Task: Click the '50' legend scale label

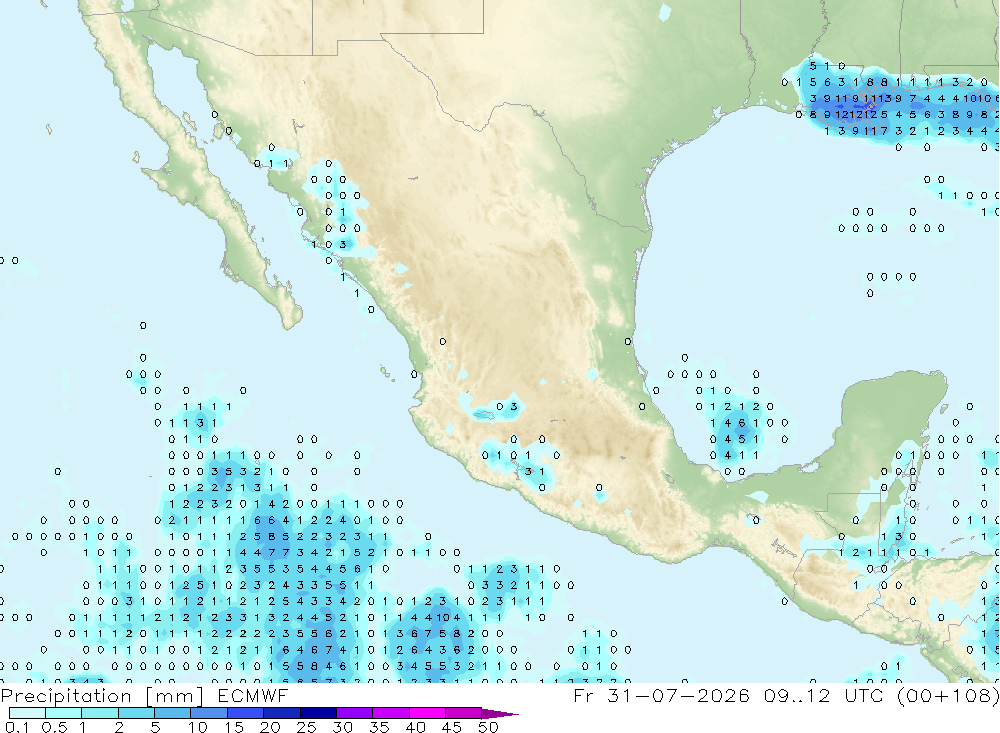Action: [488, 727]
